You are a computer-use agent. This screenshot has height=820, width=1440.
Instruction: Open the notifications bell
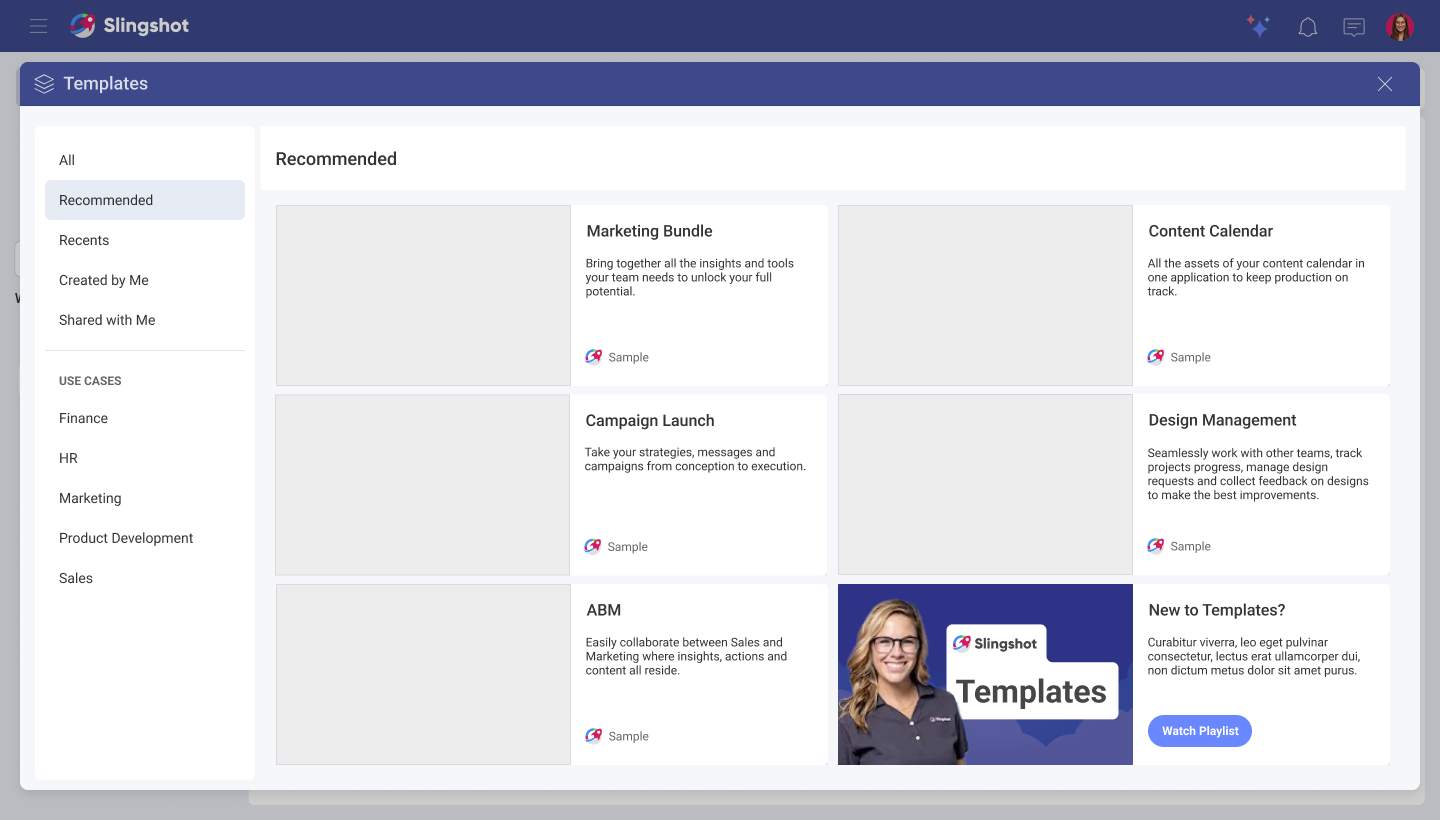click(1307, 27)
